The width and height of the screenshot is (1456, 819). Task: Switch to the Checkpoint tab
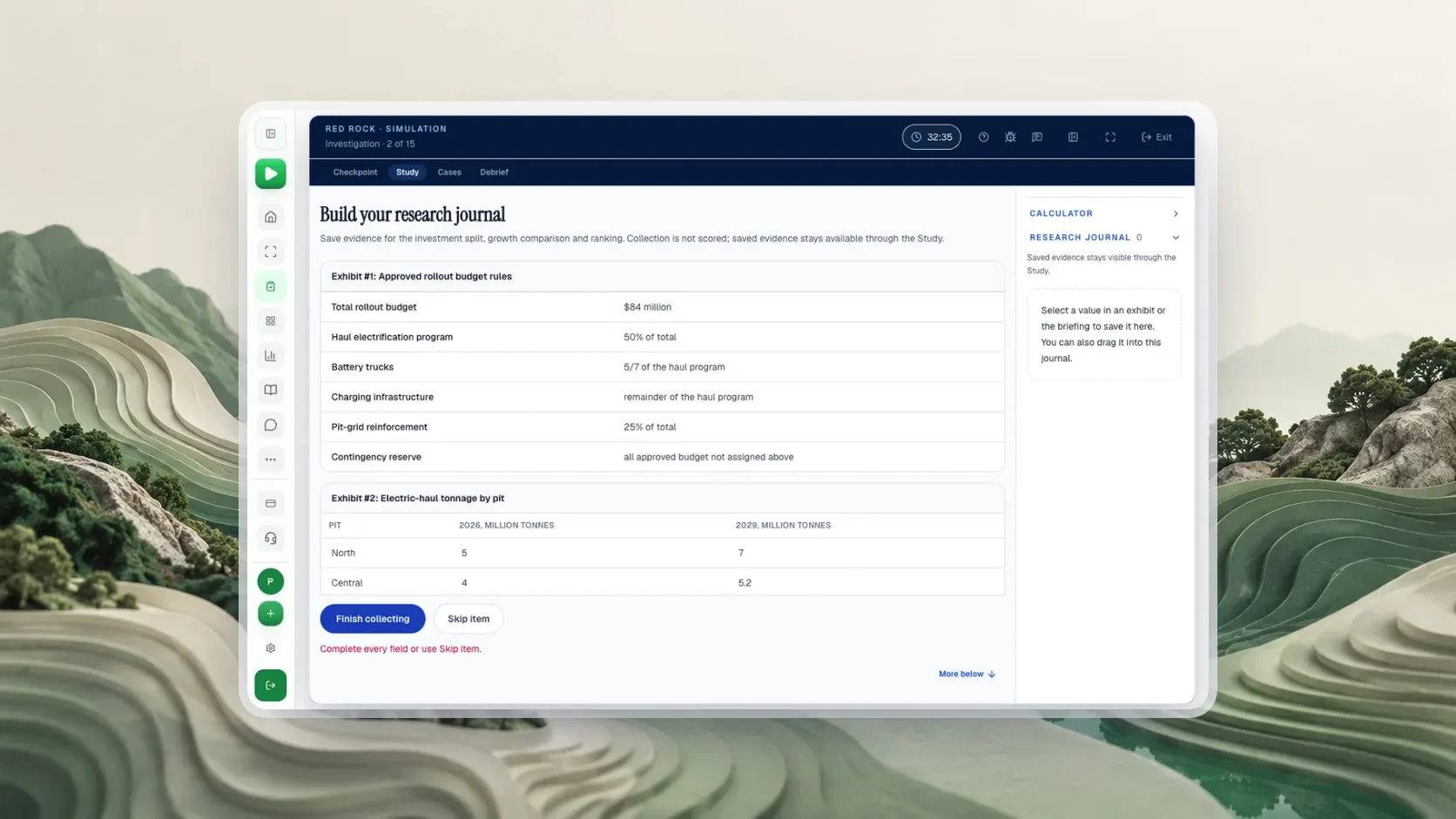tap(355, 172)
